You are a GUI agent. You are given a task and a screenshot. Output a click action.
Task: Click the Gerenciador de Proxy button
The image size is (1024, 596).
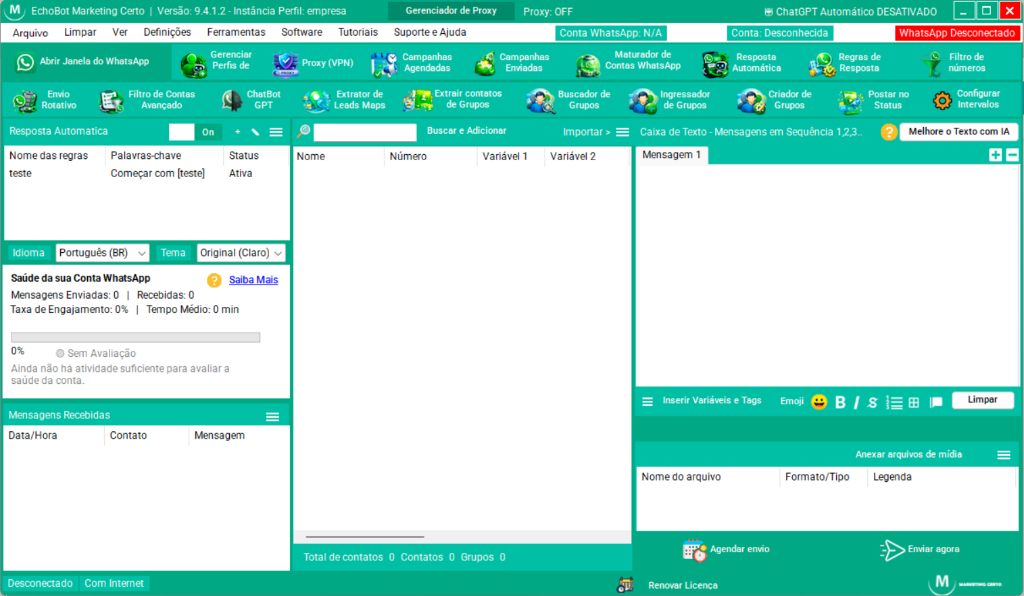point(451,11)
